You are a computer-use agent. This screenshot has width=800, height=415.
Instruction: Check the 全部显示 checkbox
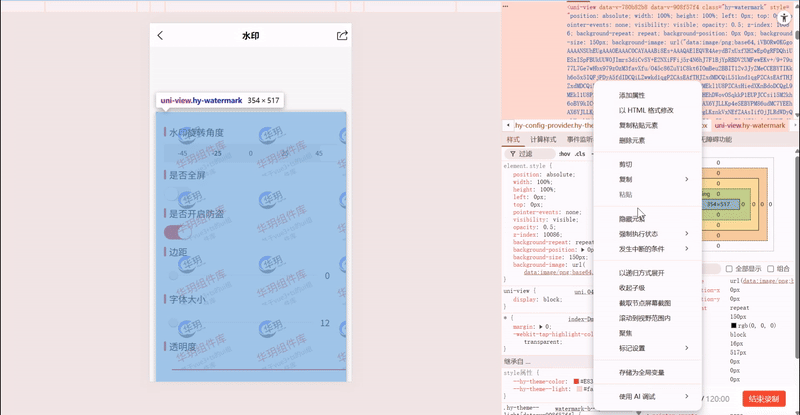[729, 268]
